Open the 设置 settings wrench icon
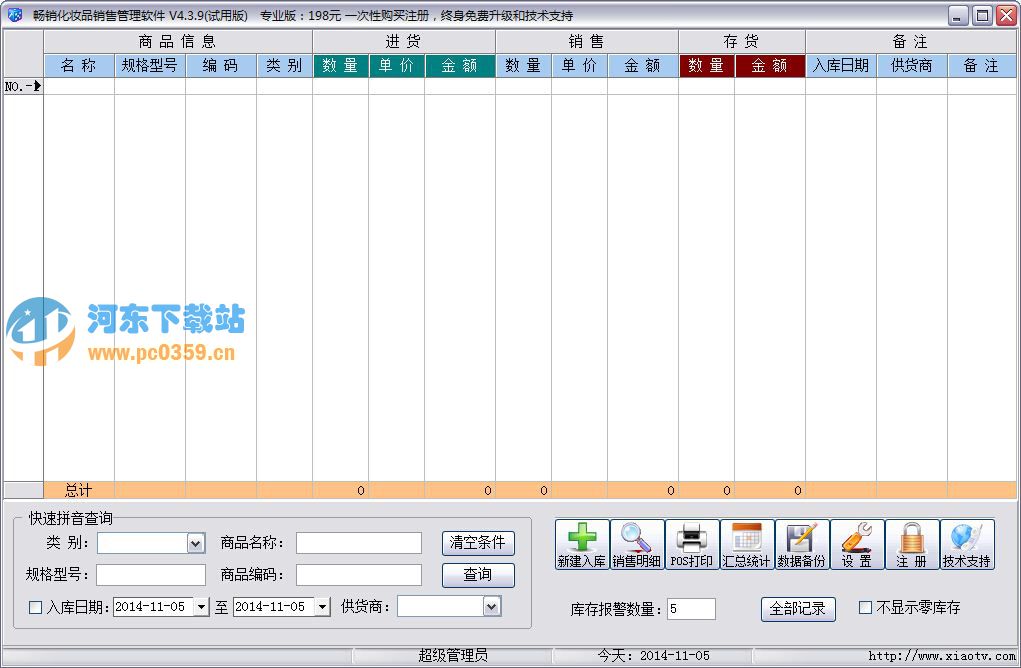Image resolution: width=1021 pixels, height=668 pixels. [856, 544]
